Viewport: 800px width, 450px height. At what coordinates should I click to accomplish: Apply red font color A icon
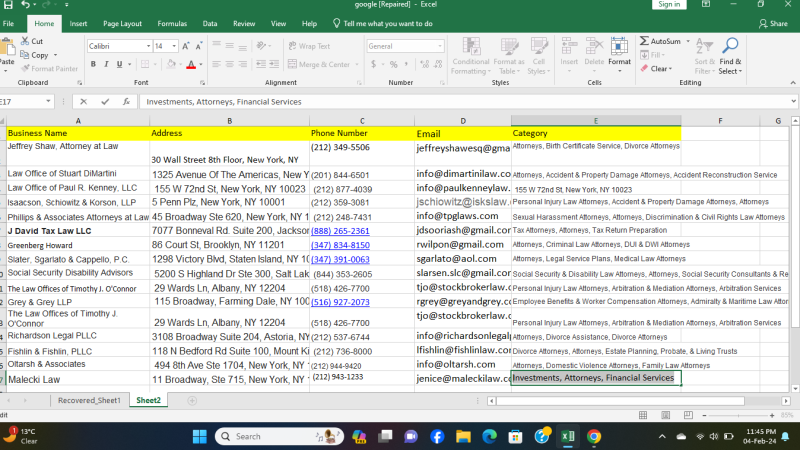[x=191, y=64]
